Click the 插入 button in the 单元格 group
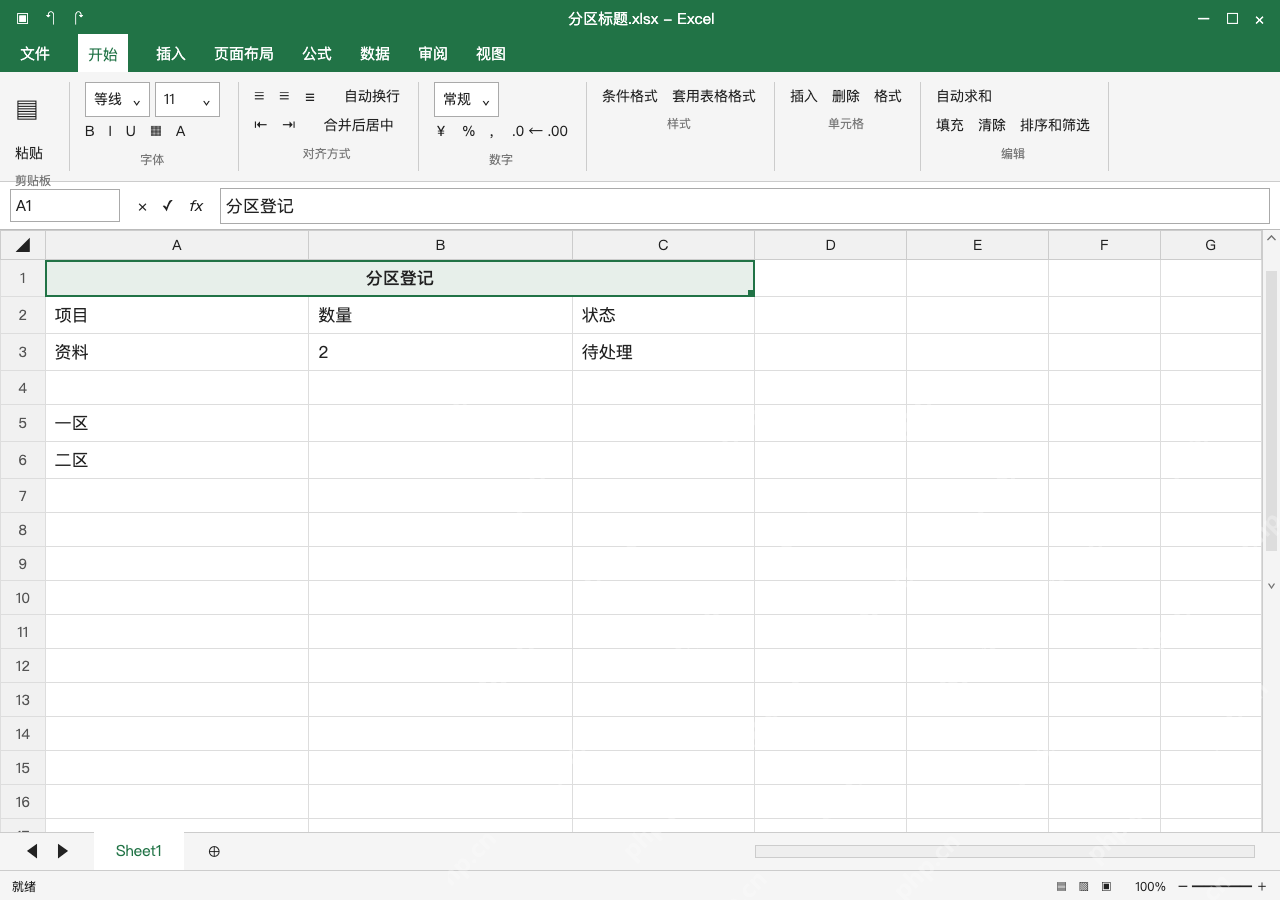The width and height of the screenshot is (1280, 900). click(804, 96)
